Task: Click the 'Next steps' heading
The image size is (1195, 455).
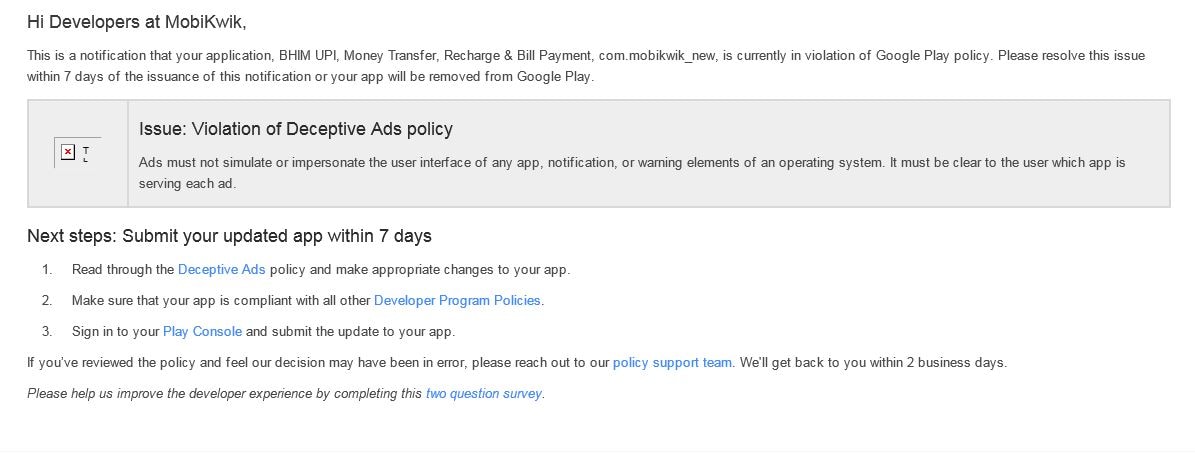Action: pyautogui.click(x=229, y=236)
